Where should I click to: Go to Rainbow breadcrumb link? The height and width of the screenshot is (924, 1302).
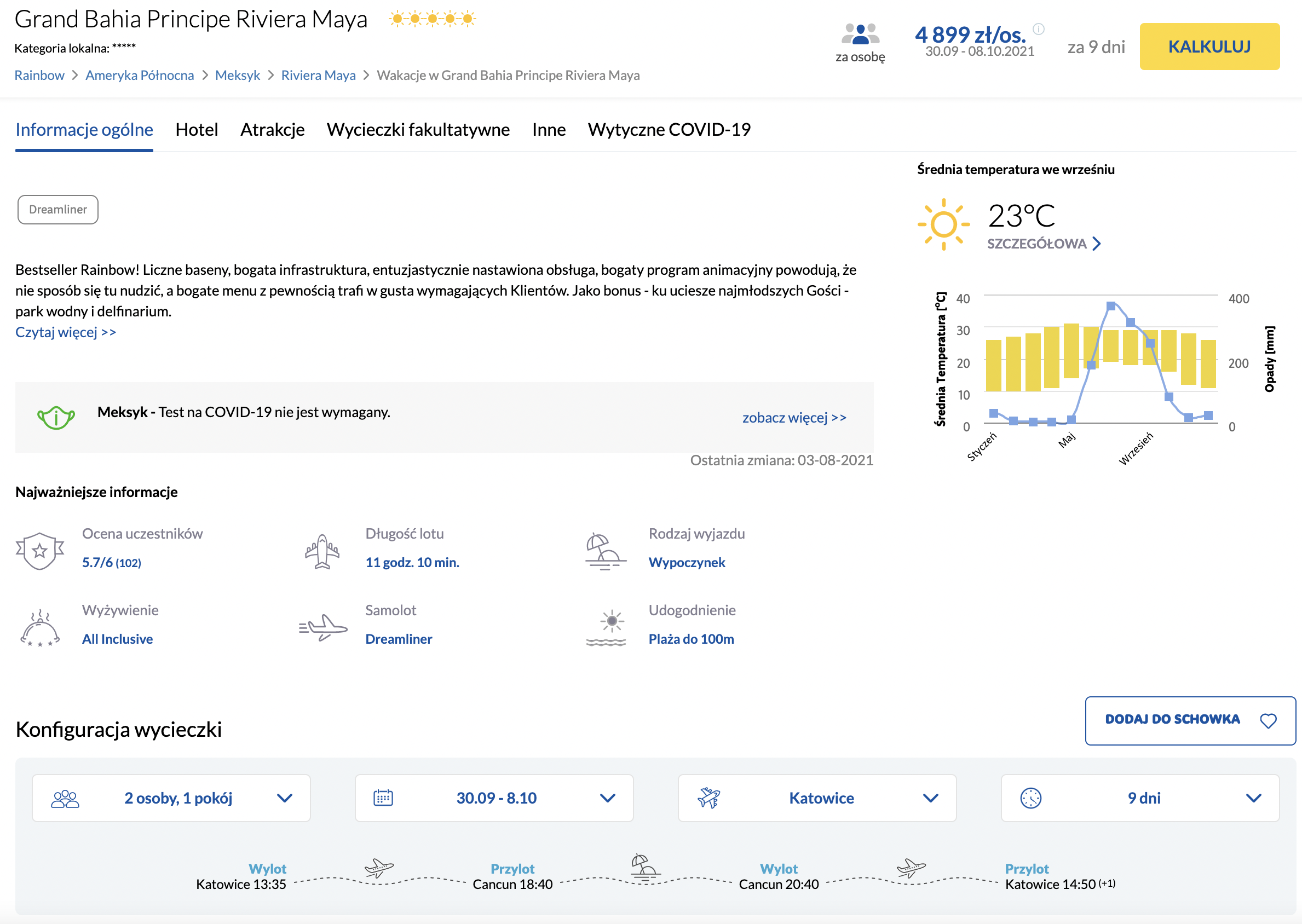[x=39, y=75]
